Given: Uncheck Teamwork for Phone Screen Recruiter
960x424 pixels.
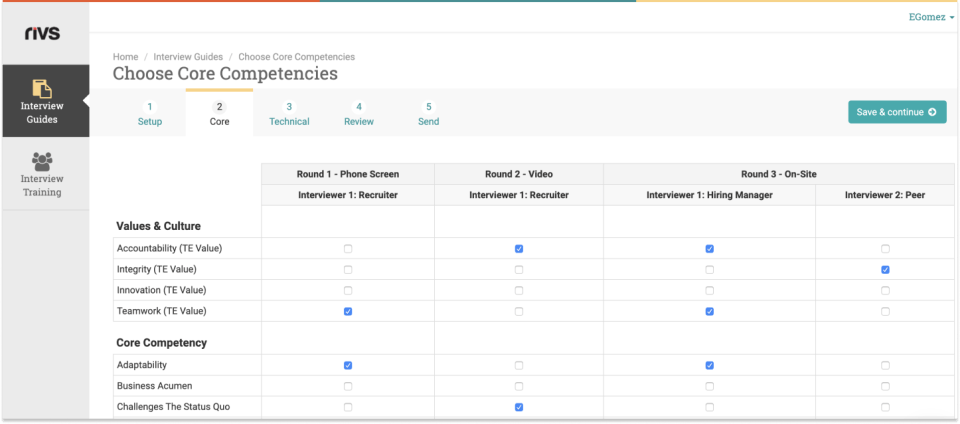Looking at the screenshot, I should (x=348, y=312).
